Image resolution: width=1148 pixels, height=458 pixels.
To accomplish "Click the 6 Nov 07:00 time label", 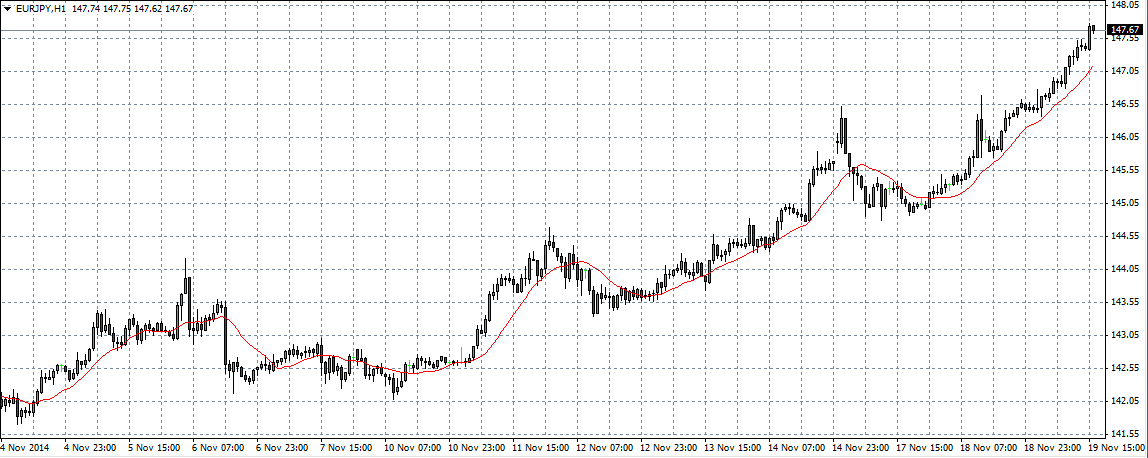I will [x=219, y=447].
